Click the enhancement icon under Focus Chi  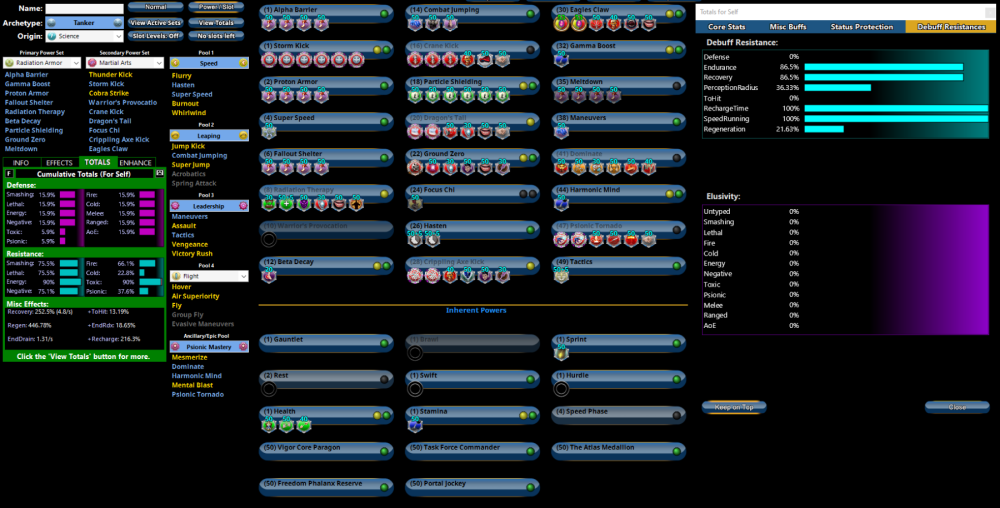tap(415, 204)
